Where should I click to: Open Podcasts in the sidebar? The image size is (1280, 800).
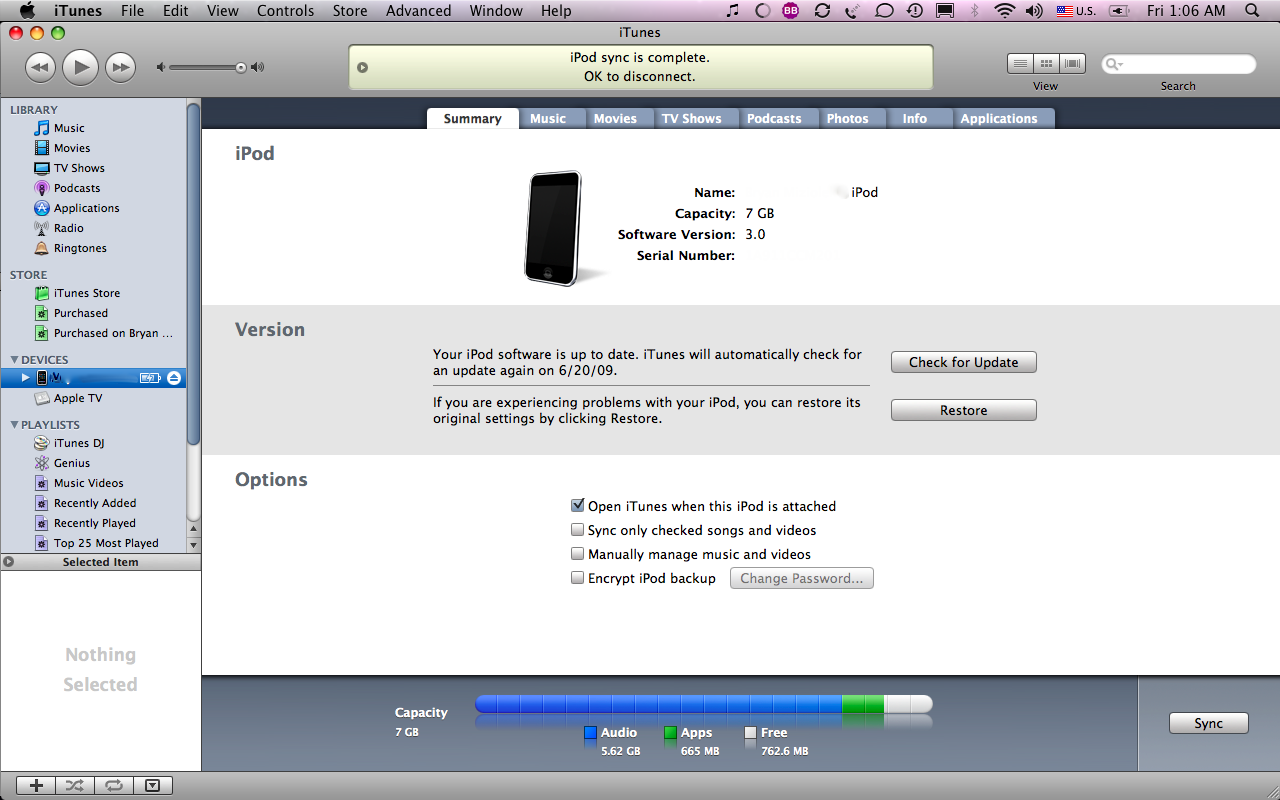[77, 188]
